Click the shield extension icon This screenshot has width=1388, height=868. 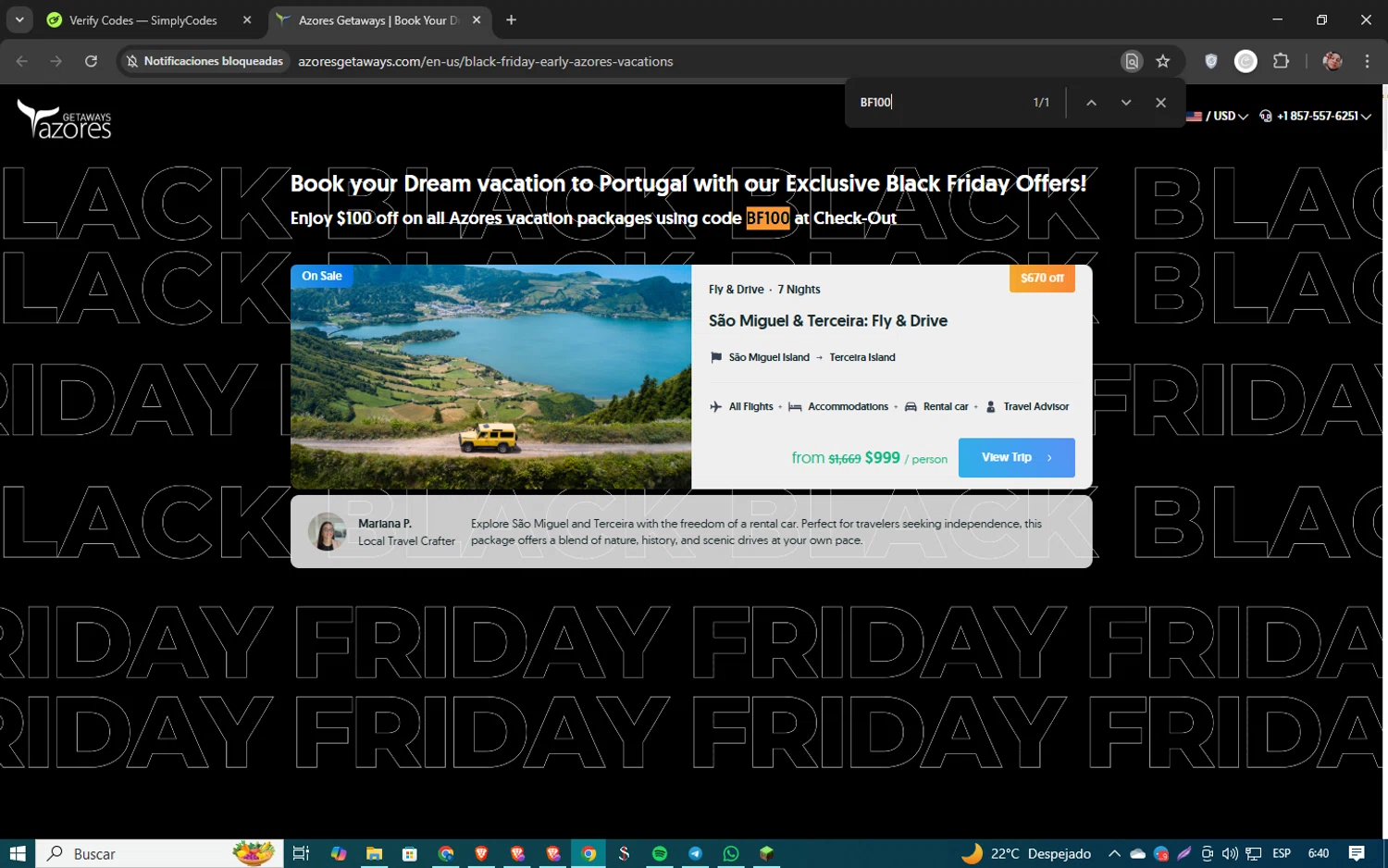1211,61
